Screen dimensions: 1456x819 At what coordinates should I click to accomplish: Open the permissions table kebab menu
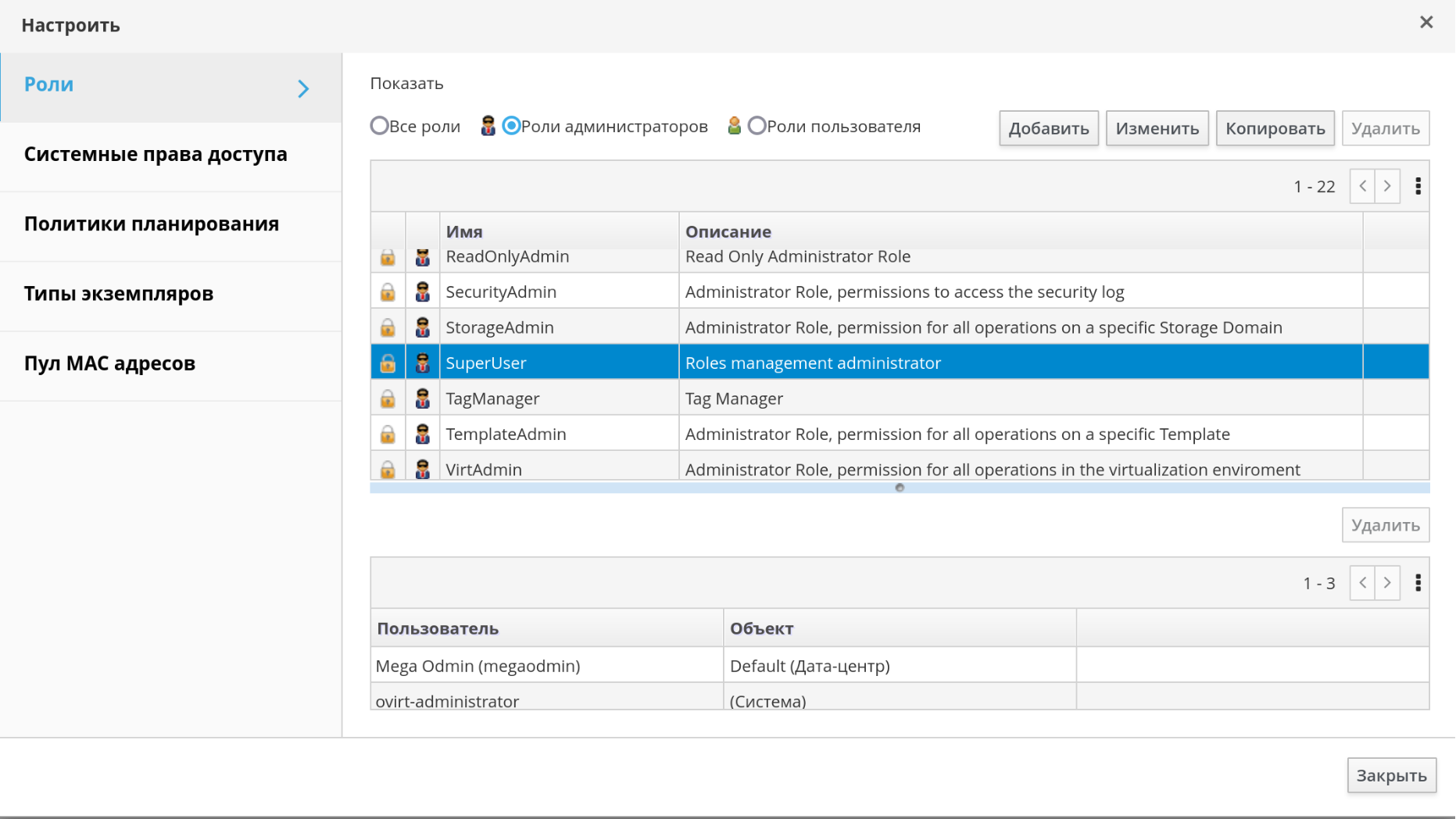pos(1418,583)
